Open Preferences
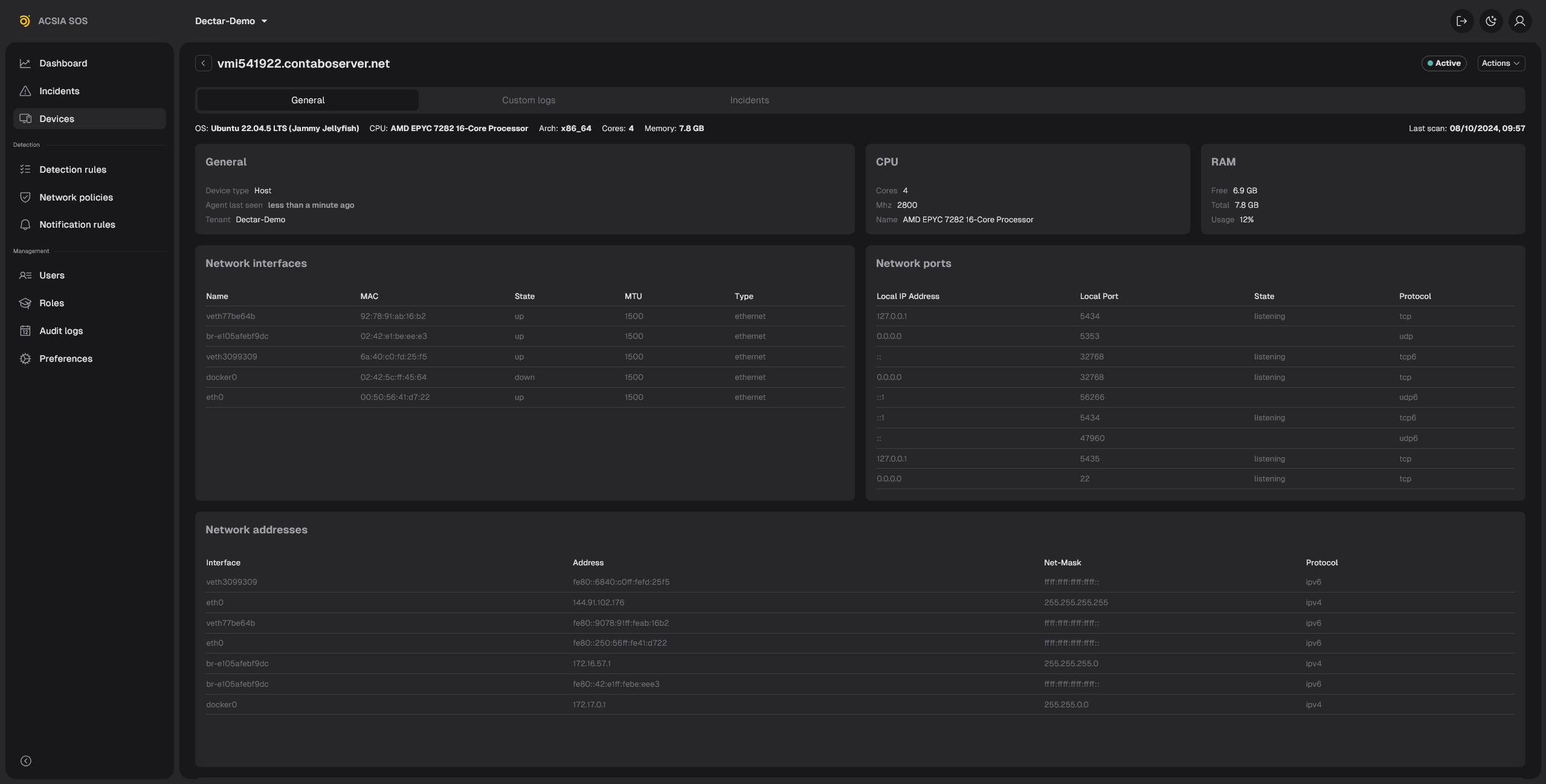Image resolution: width=1546 pixels, height=784 pixels. [89, 359]
